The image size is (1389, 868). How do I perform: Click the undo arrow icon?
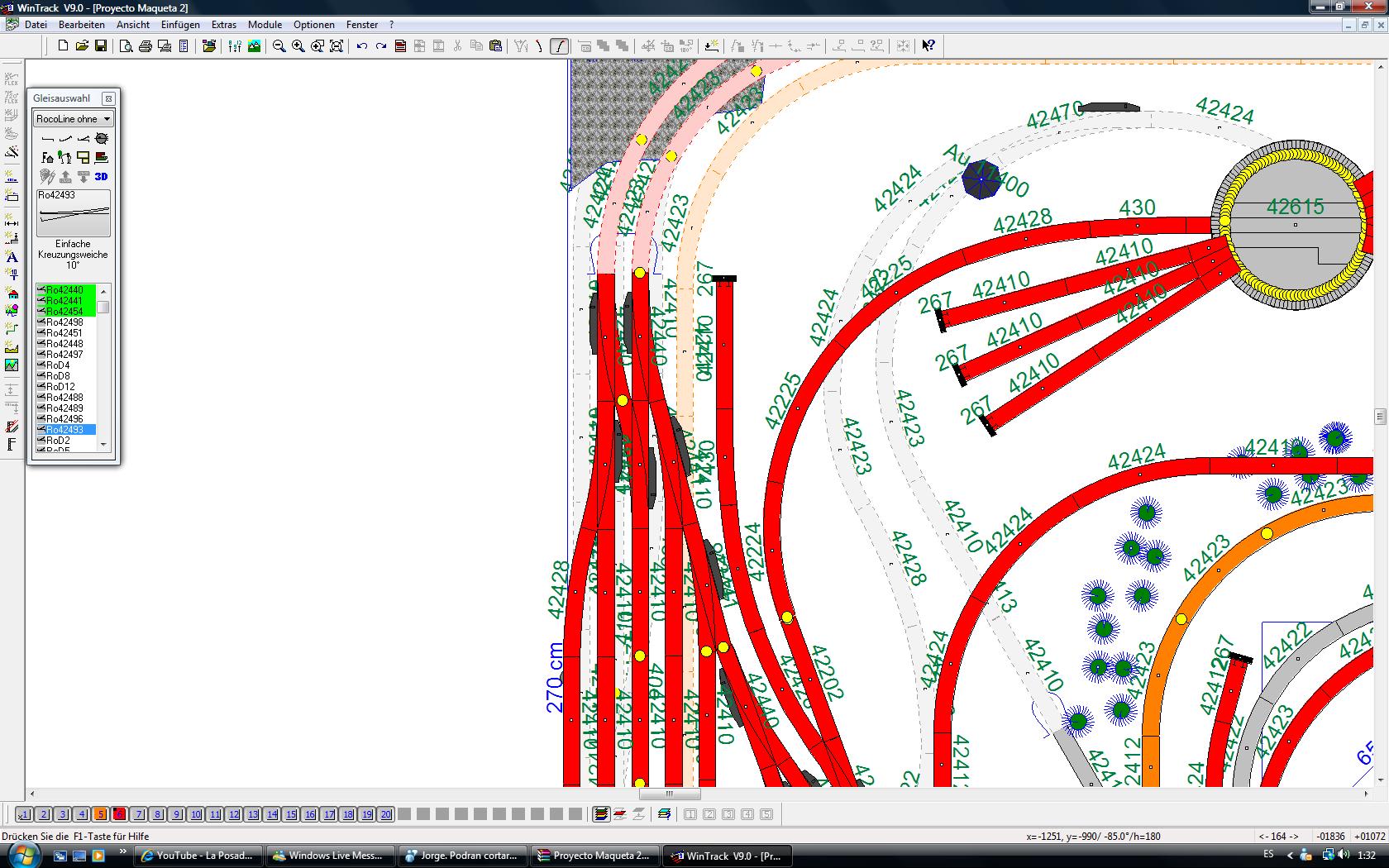click(362, 46)
